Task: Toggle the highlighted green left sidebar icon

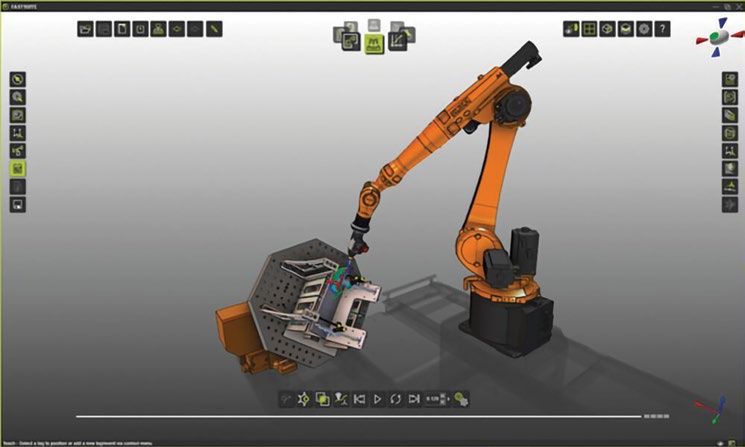Action: [x=18, y=169]
